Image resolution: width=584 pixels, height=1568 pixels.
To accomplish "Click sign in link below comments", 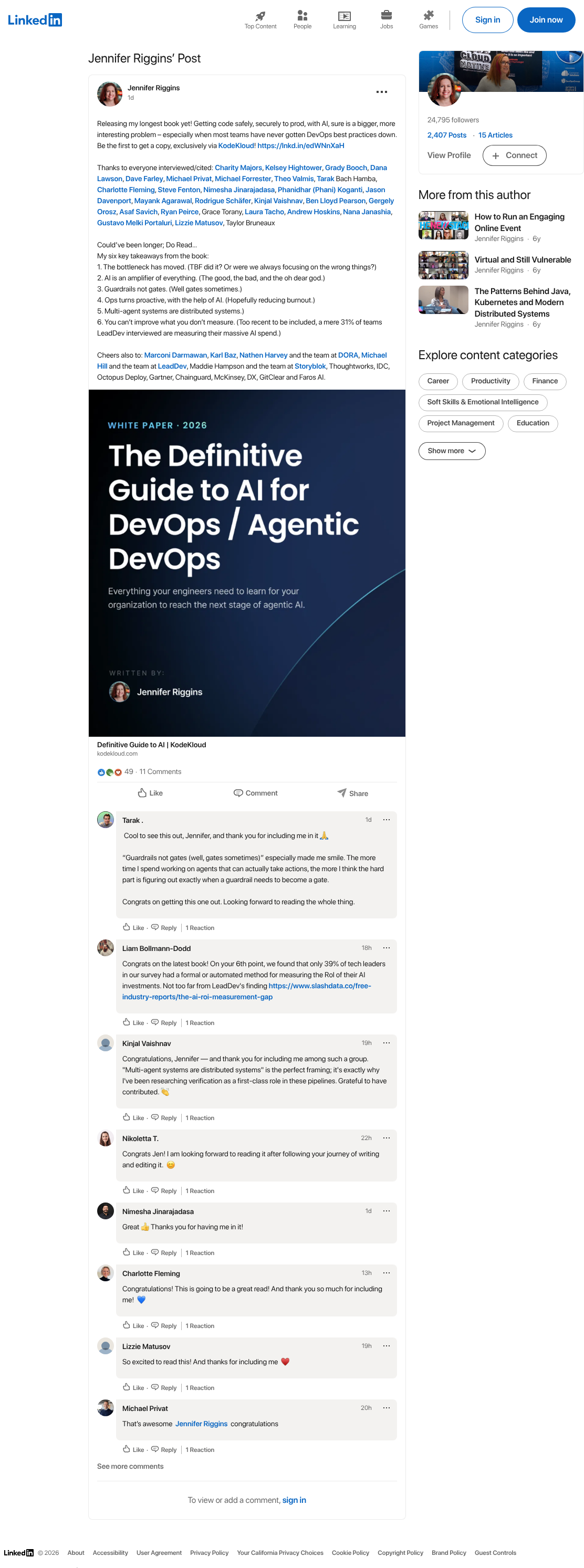I will point(294,1500).
